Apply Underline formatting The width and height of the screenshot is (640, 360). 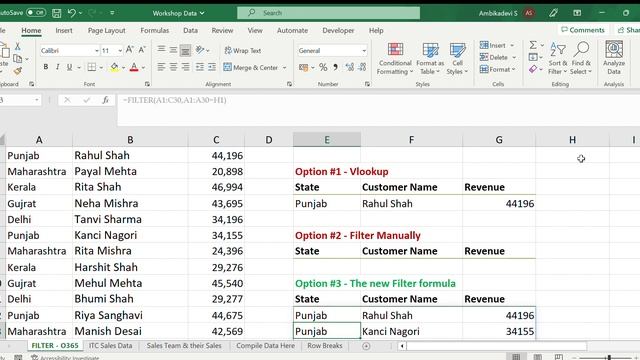click(x=69, y=67)
